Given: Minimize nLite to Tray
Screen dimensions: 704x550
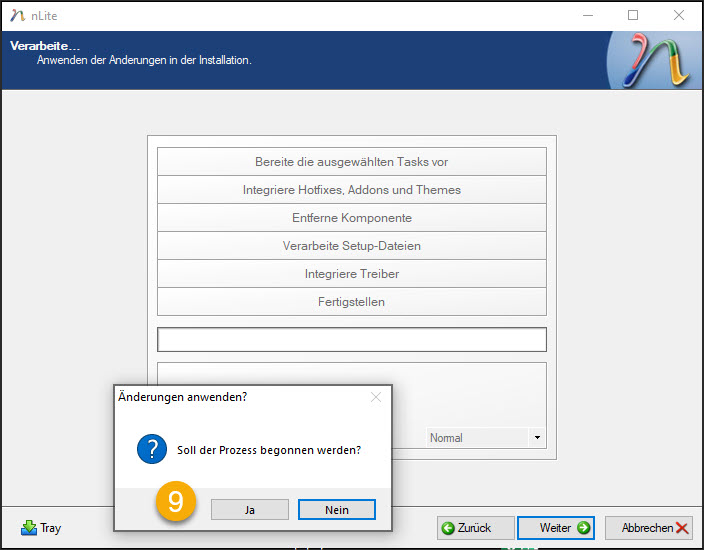Looking at the screenshot, I should click(41, 528).
